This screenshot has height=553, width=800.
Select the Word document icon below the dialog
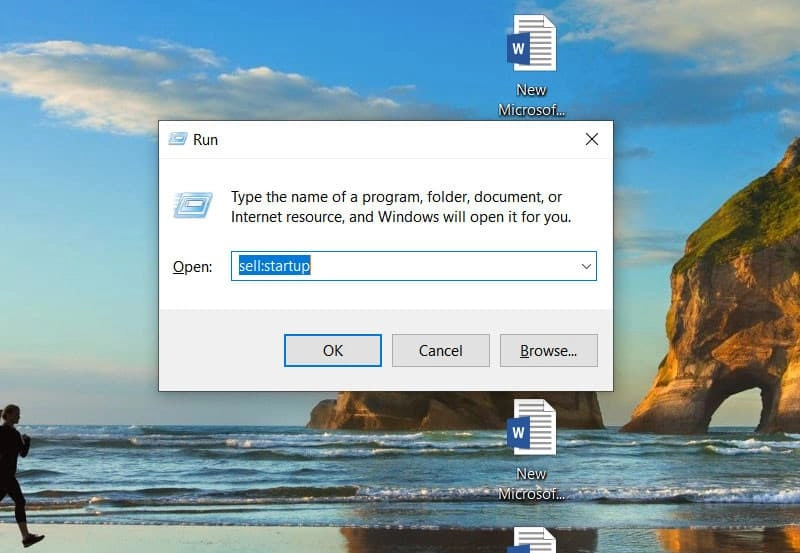click(531, 428)
